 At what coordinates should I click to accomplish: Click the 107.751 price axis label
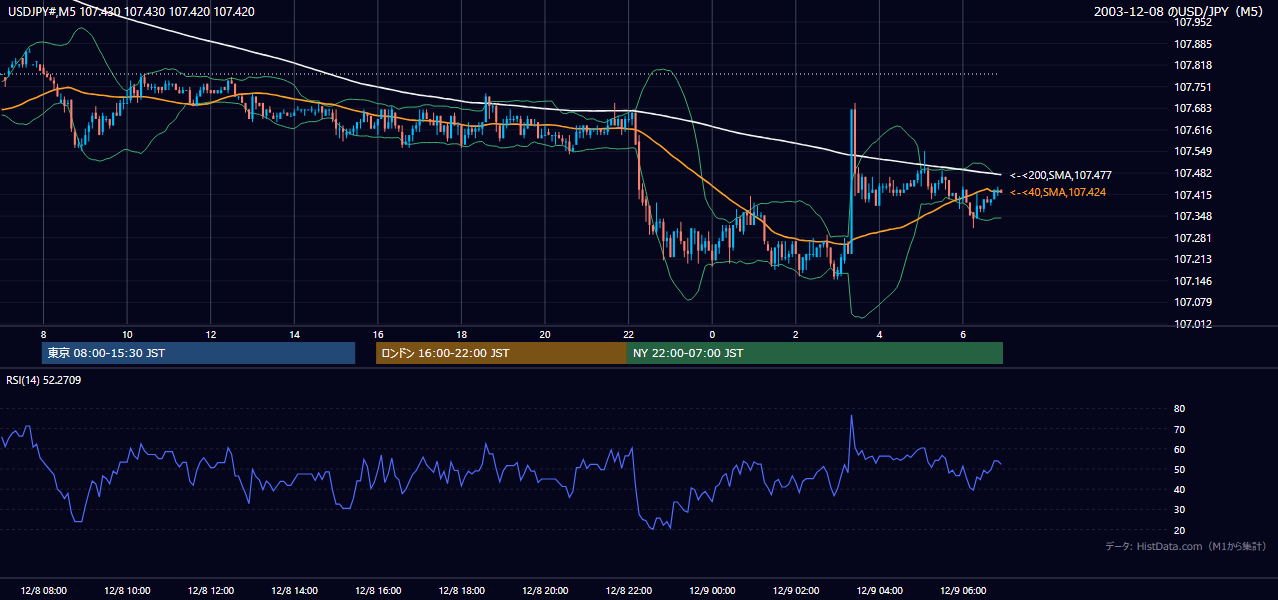point(1194,87)
